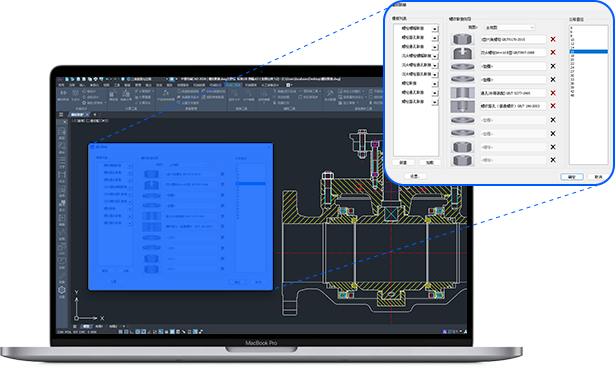Open the layout list icon left of Model tab
This screenshot has width=615, height=369.
[75, 326]
